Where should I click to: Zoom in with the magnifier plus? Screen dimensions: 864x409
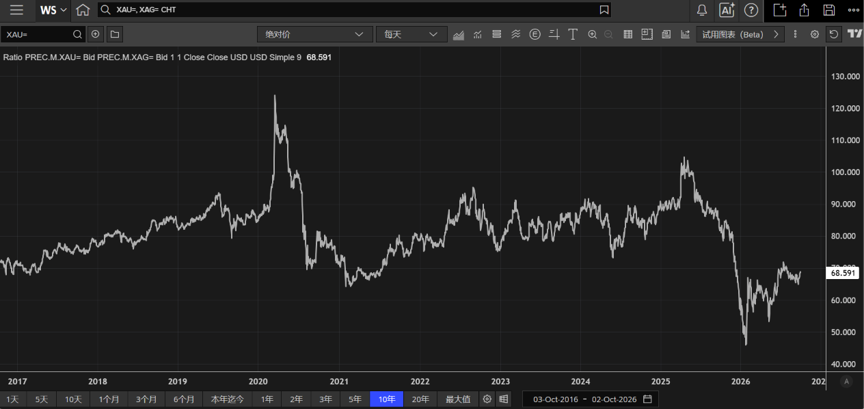coord(592,35)
